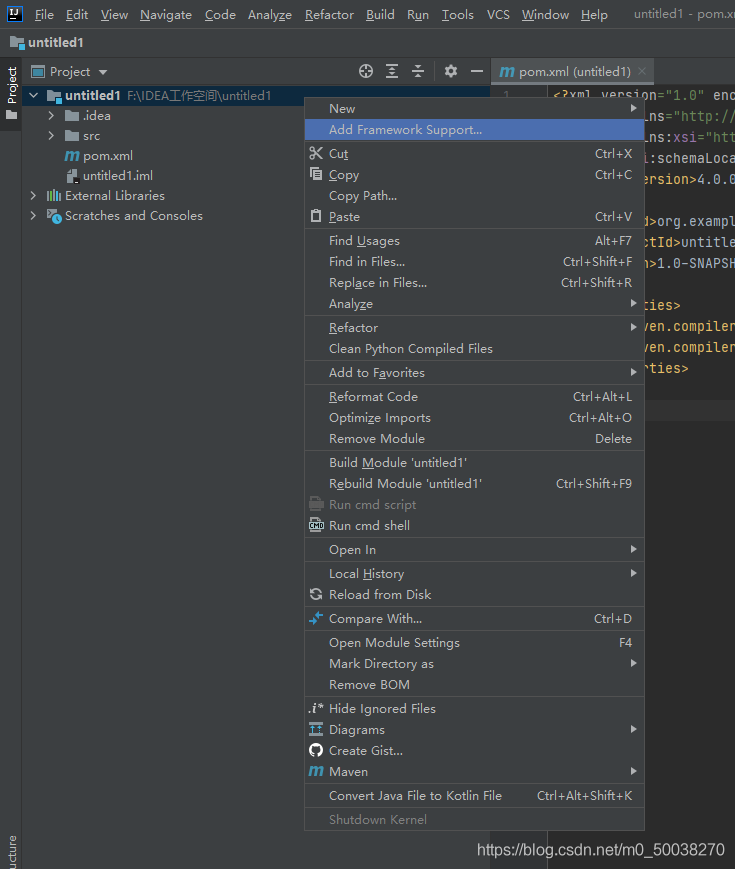Select Add Framework Support menu entry
735x869 pixels.
coord(405,130)
